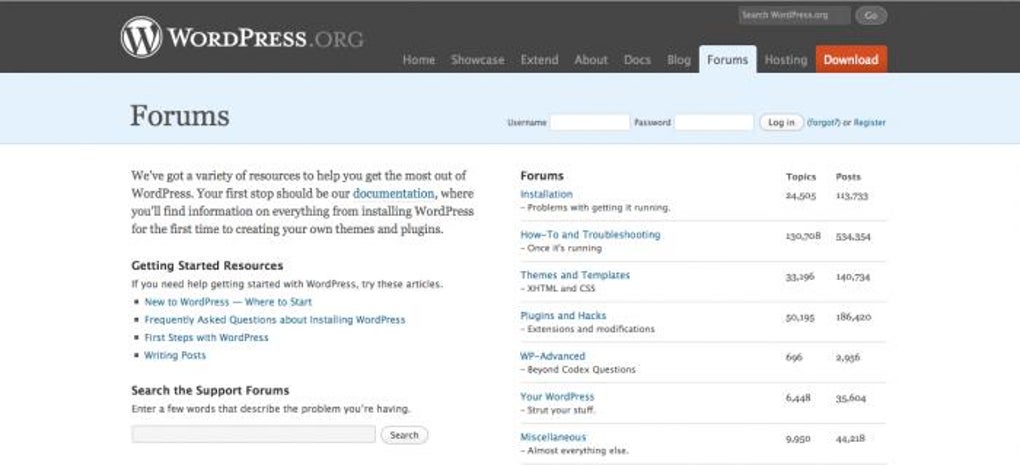Click the support forums Search button
This screenshot has height=465, width=1020.
(x=404, y=435)
